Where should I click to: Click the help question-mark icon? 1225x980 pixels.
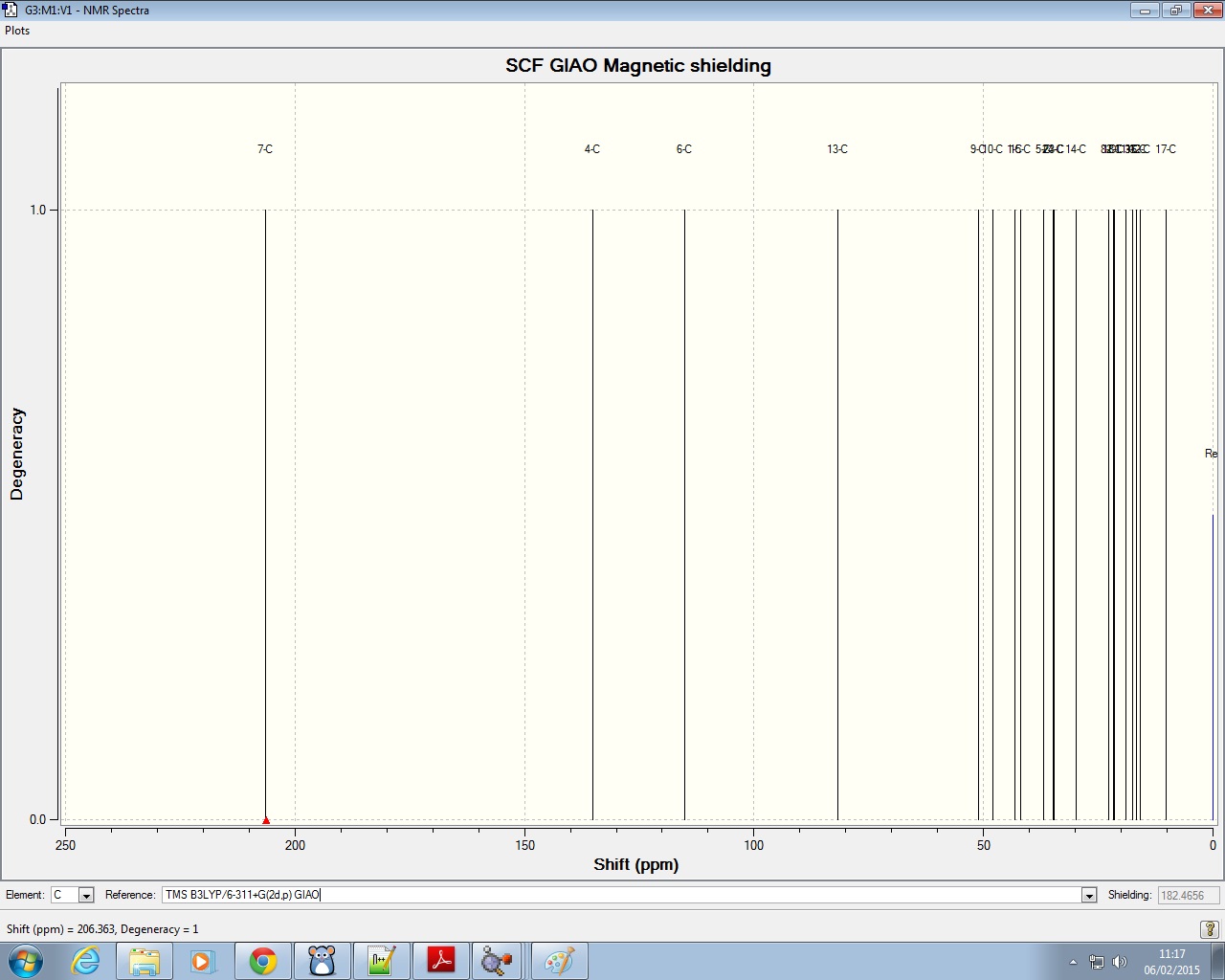pos(1210,929)
